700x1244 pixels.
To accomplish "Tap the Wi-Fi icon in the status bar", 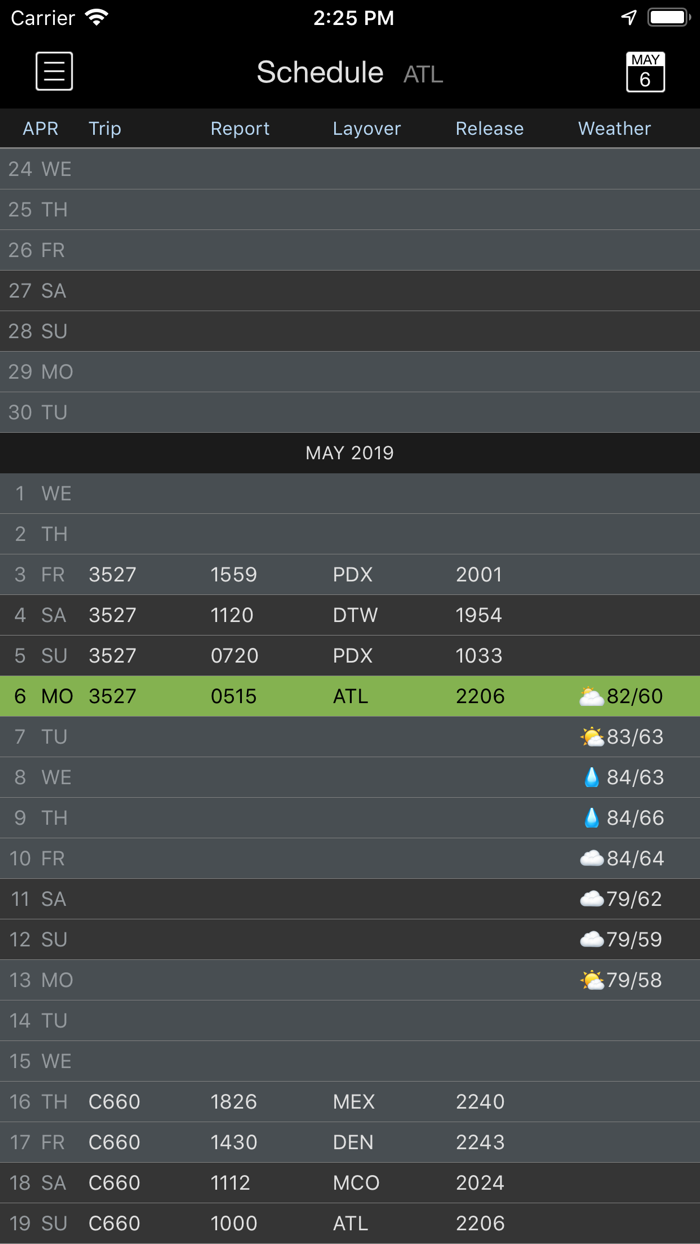I will [x=95, y=17].
